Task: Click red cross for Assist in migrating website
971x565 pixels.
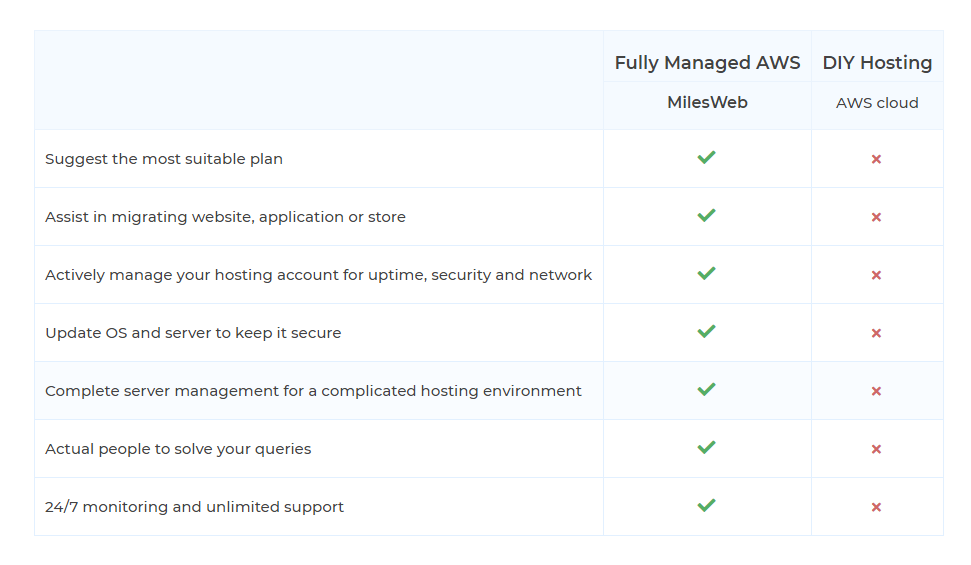Action: (x=876, y=217)
